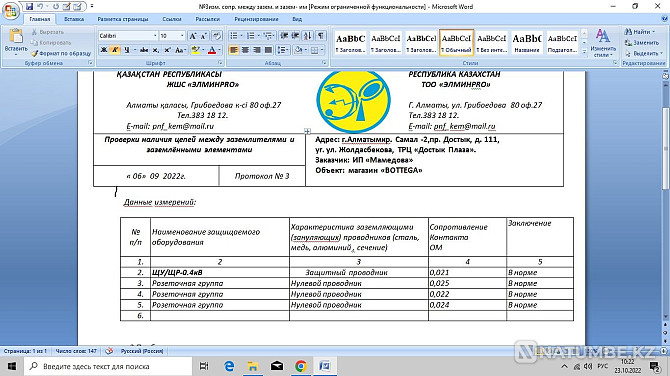Image resolution: width=670 pixels, height=376 pixels.
Task: Pick text highlight color swatch
Action: tap(195, 50)
